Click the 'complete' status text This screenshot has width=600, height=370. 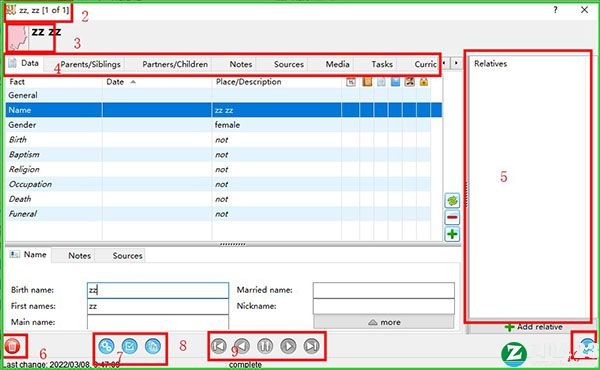(245, 365)
